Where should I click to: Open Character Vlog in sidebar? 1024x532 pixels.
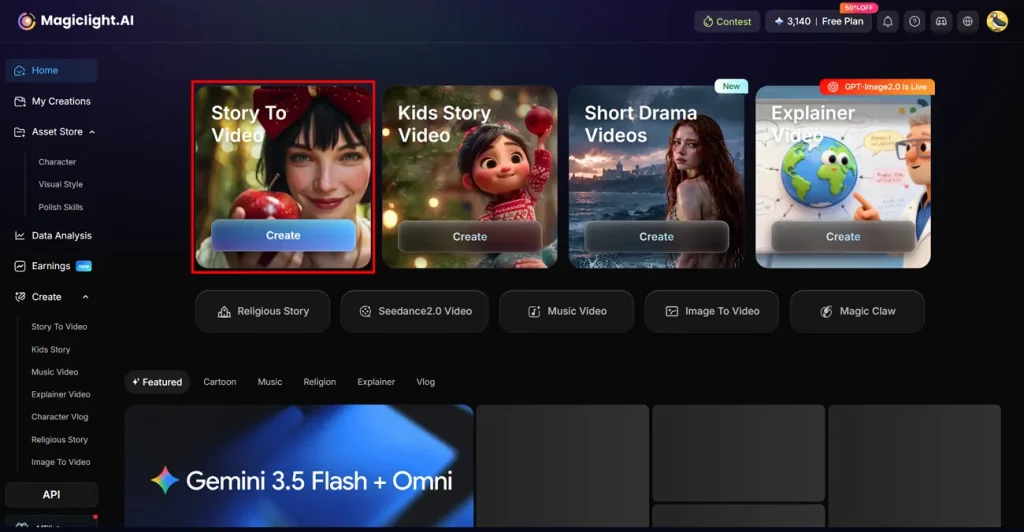(x=59, y=417)
